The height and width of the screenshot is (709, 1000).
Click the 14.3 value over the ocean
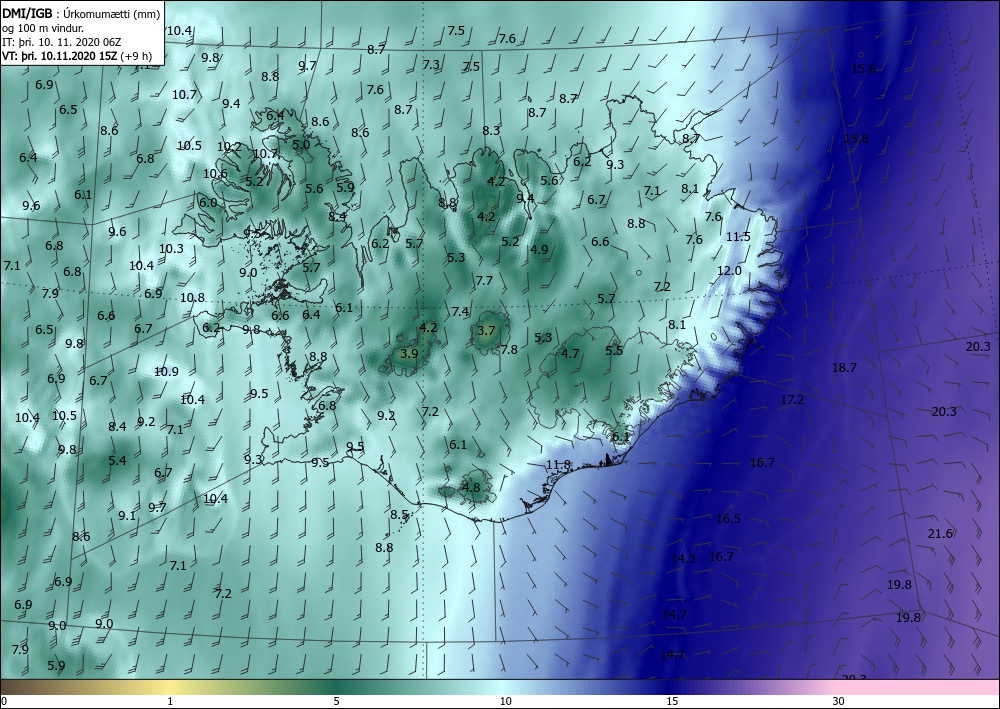(683, 559)
